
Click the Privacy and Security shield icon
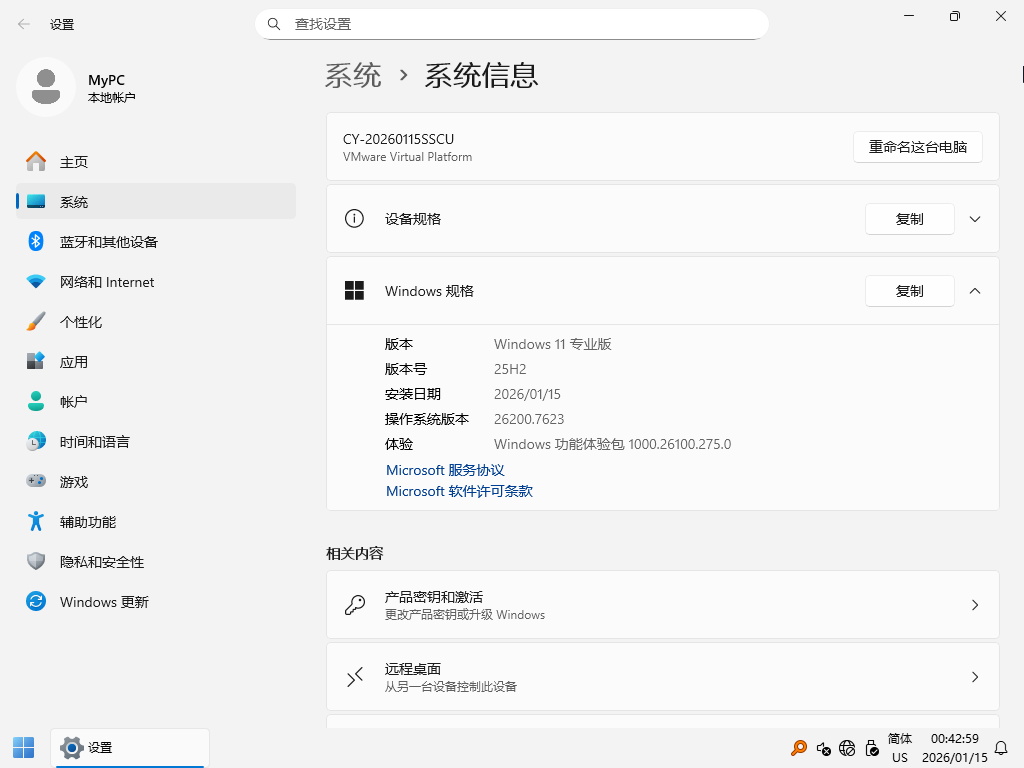36,562
